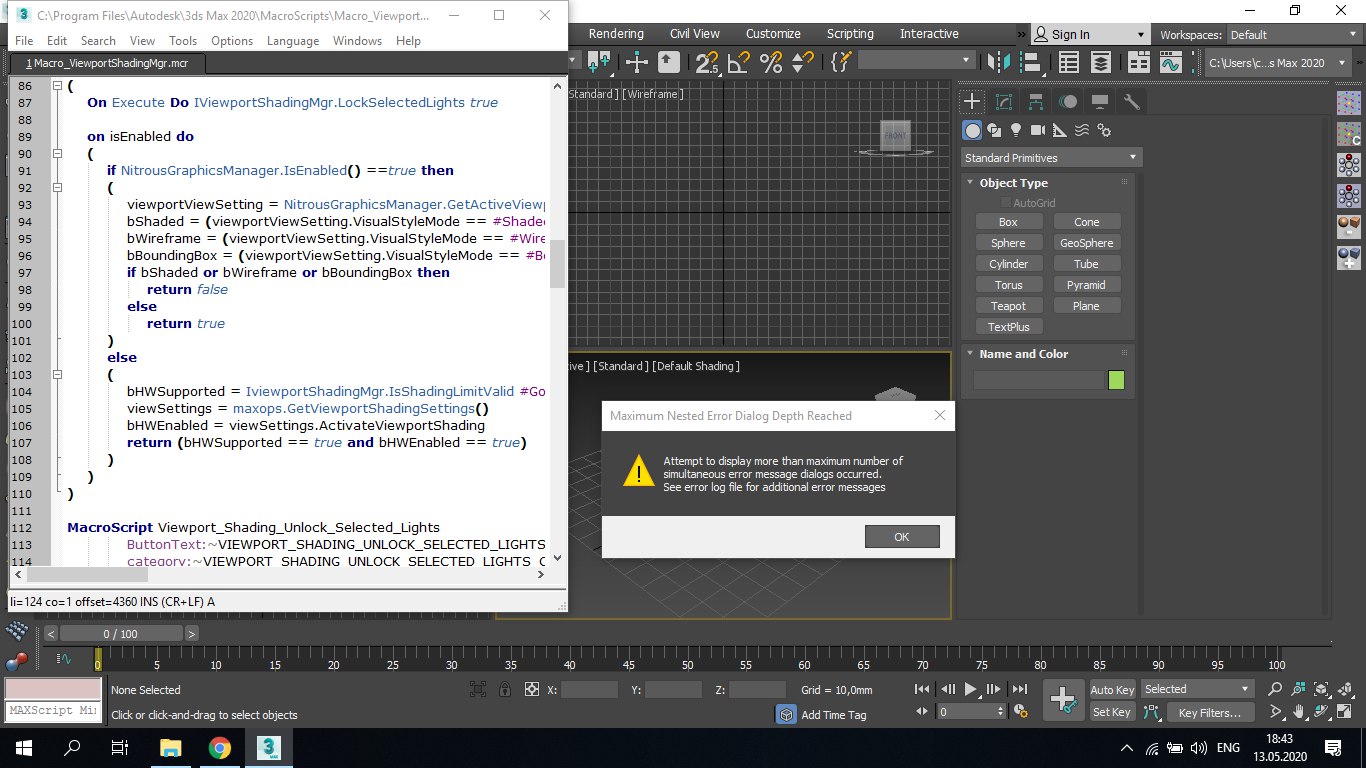This screenshot has width=1366, height=768.
Task: Select the Space Warps category icon
Action: (1082, 130)
